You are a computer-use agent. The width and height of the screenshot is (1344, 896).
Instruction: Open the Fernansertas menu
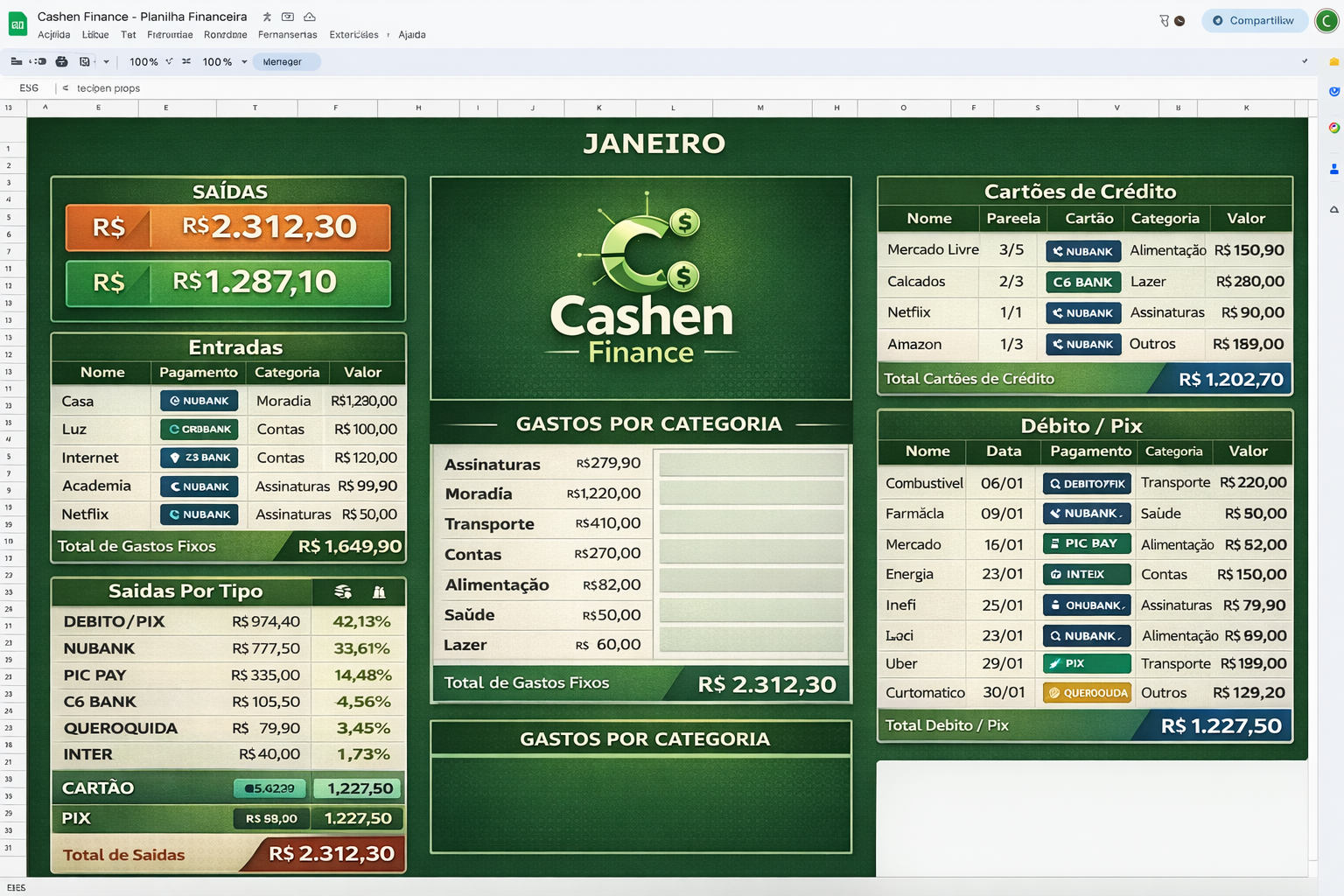(287, 35)
